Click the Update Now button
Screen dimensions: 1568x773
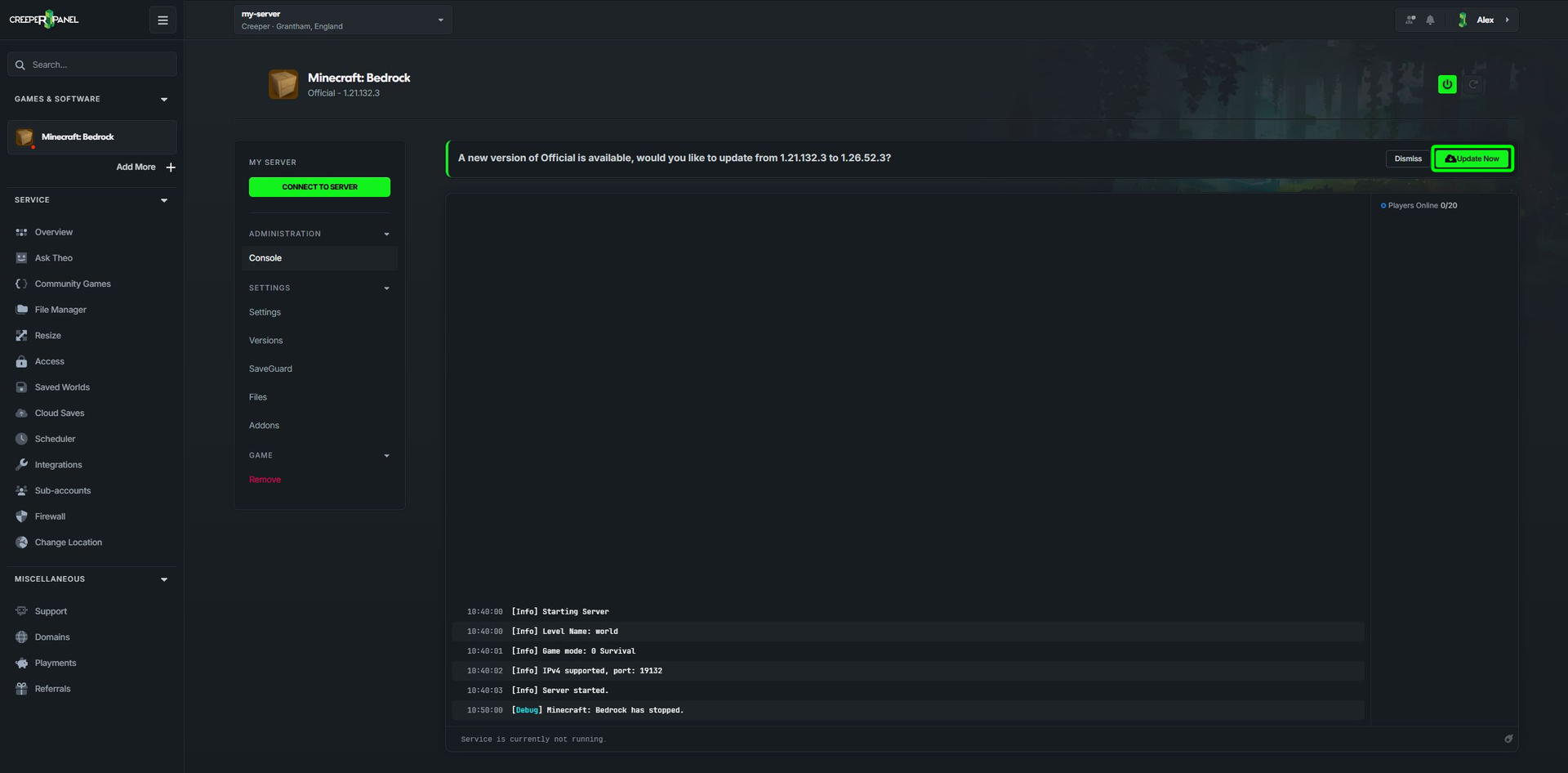pyautogui.click(x=1472, y=159)
